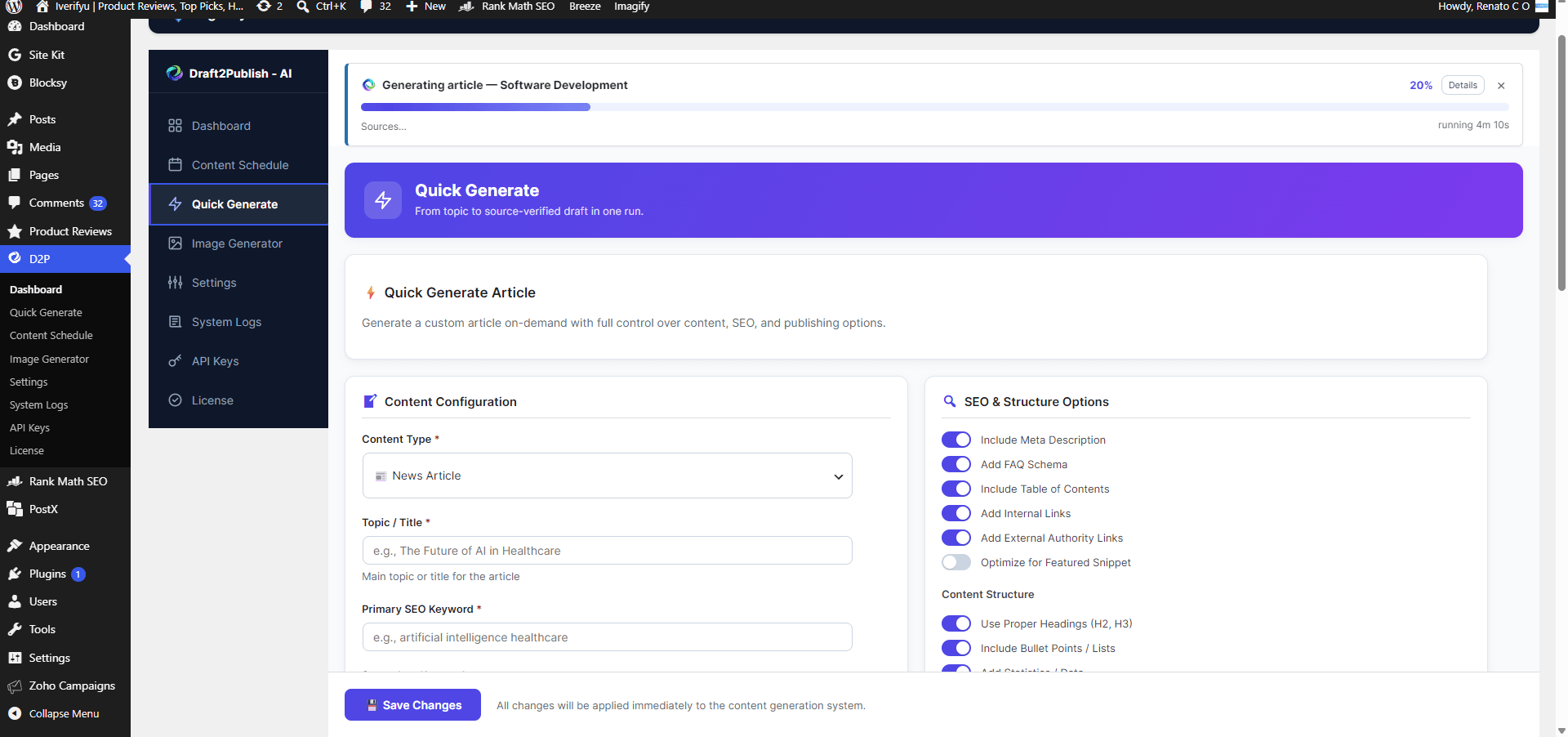
Task: Click the page vertical scrollbar
Action: (1561, 163)
